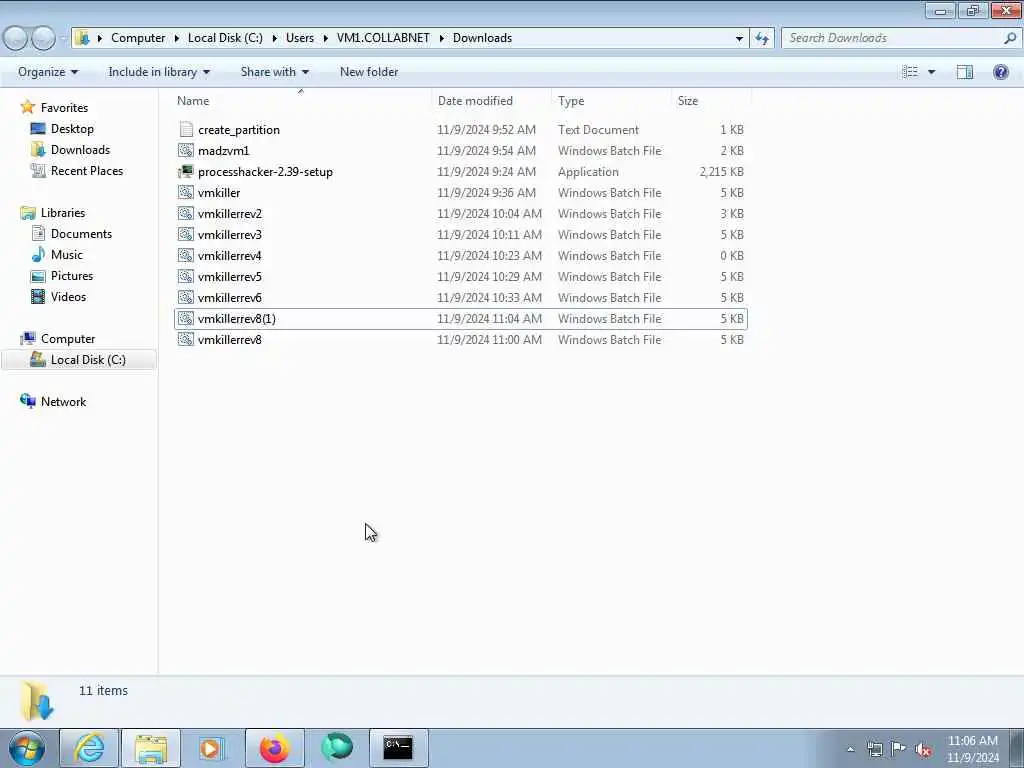Go back using the Back arrow

16,38
